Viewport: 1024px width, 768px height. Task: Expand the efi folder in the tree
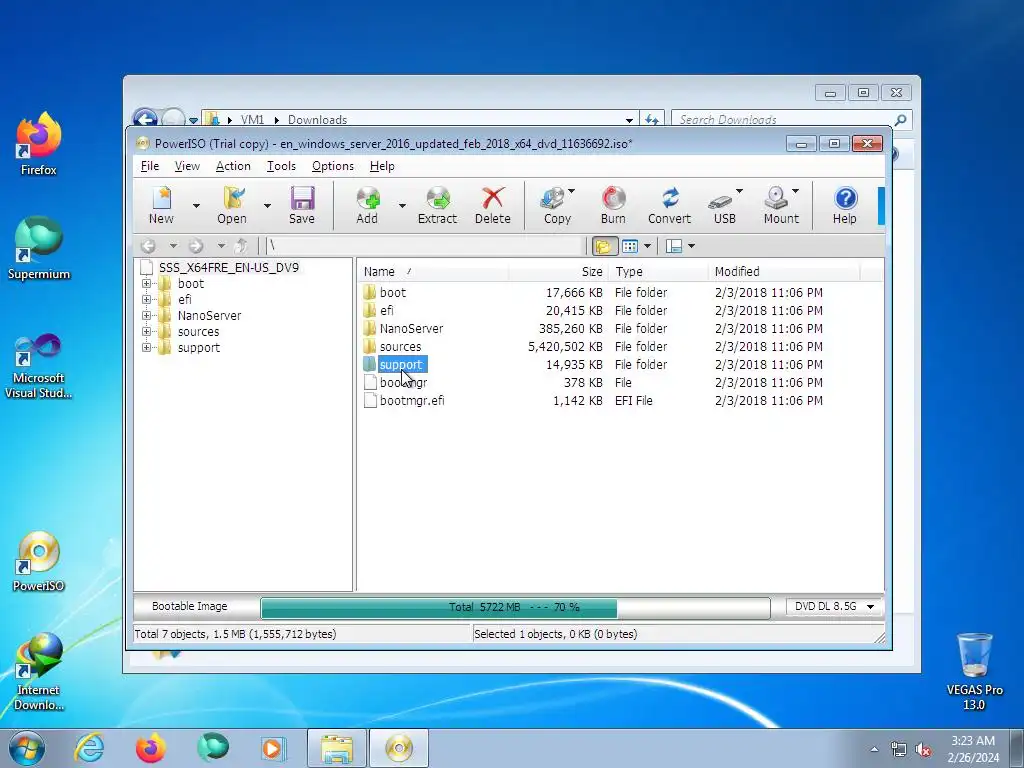click(146, 300)
